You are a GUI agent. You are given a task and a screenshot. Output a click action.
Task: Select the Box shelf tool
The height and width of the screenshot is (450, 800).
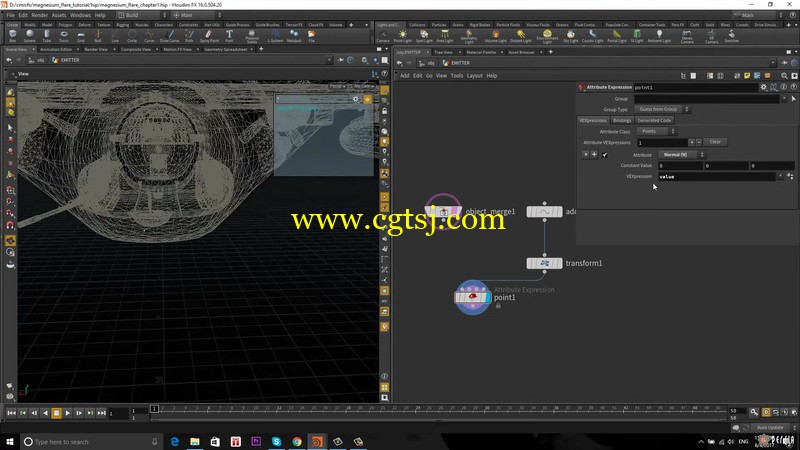click(x=13, y=36)
